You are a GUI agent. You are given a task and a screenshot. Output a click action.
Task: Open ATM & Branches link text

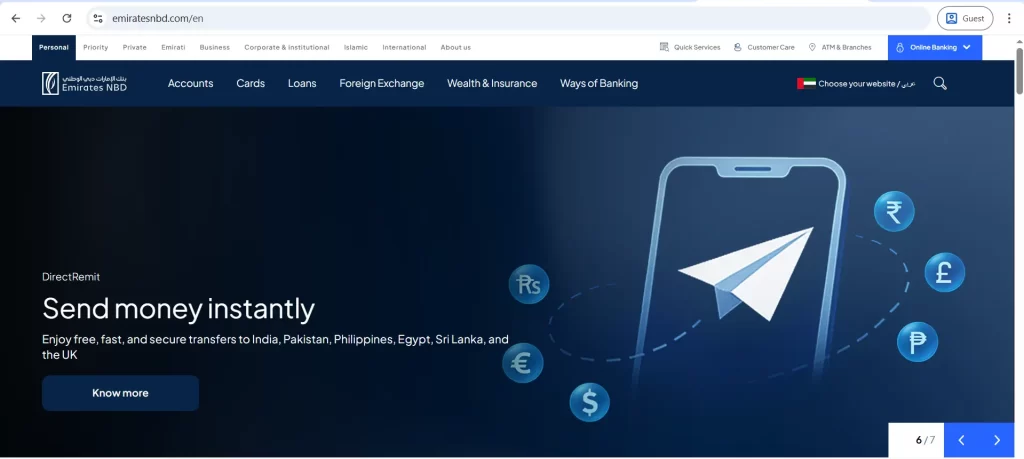[846, 48]
